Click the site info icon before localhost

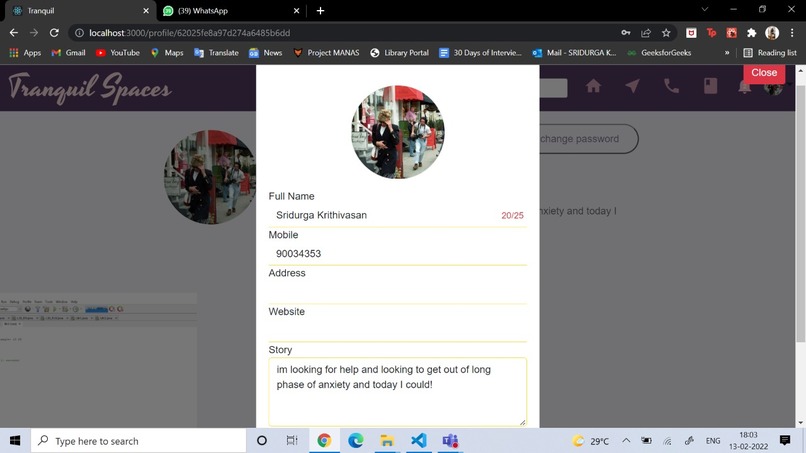(x=79, y=33)
